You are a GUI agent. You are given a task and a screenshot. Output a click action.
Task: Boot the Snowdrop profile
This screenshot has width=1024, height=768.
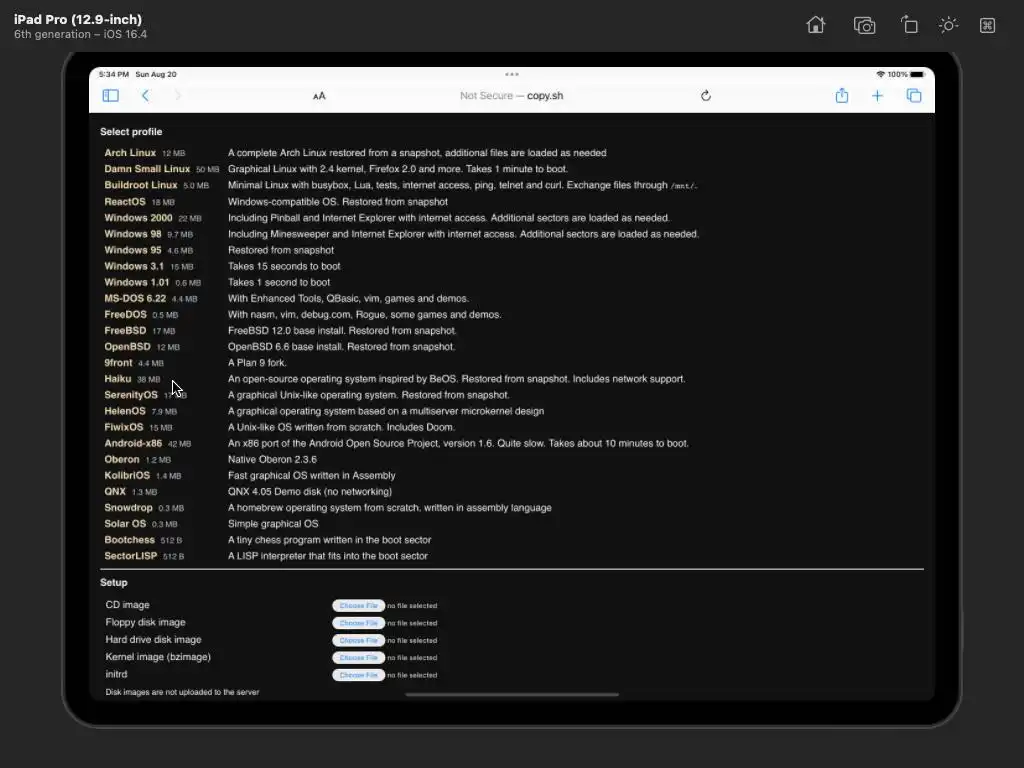click(128, 507)
